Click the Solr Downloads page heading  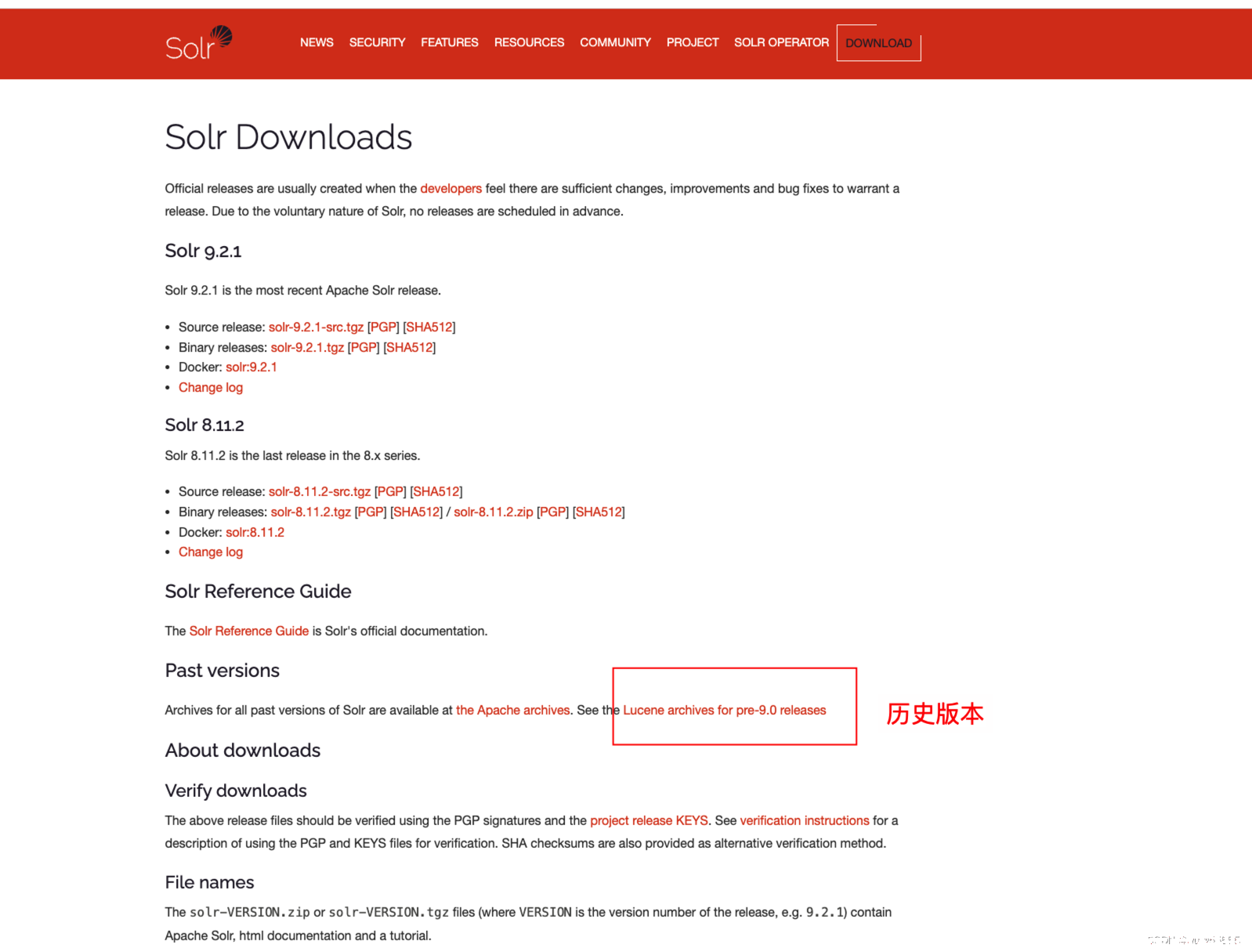[288, 137]
